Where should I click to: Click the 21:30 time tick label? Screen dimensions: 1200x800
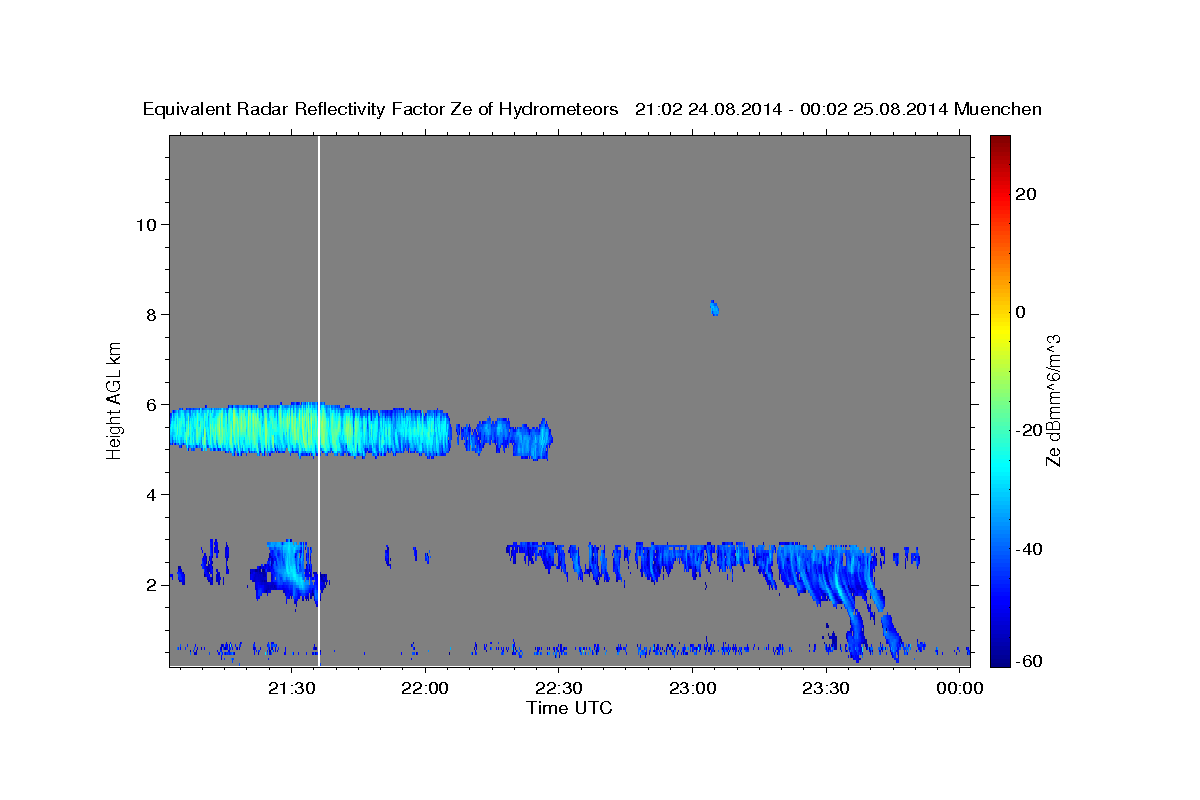click(291, 688)
